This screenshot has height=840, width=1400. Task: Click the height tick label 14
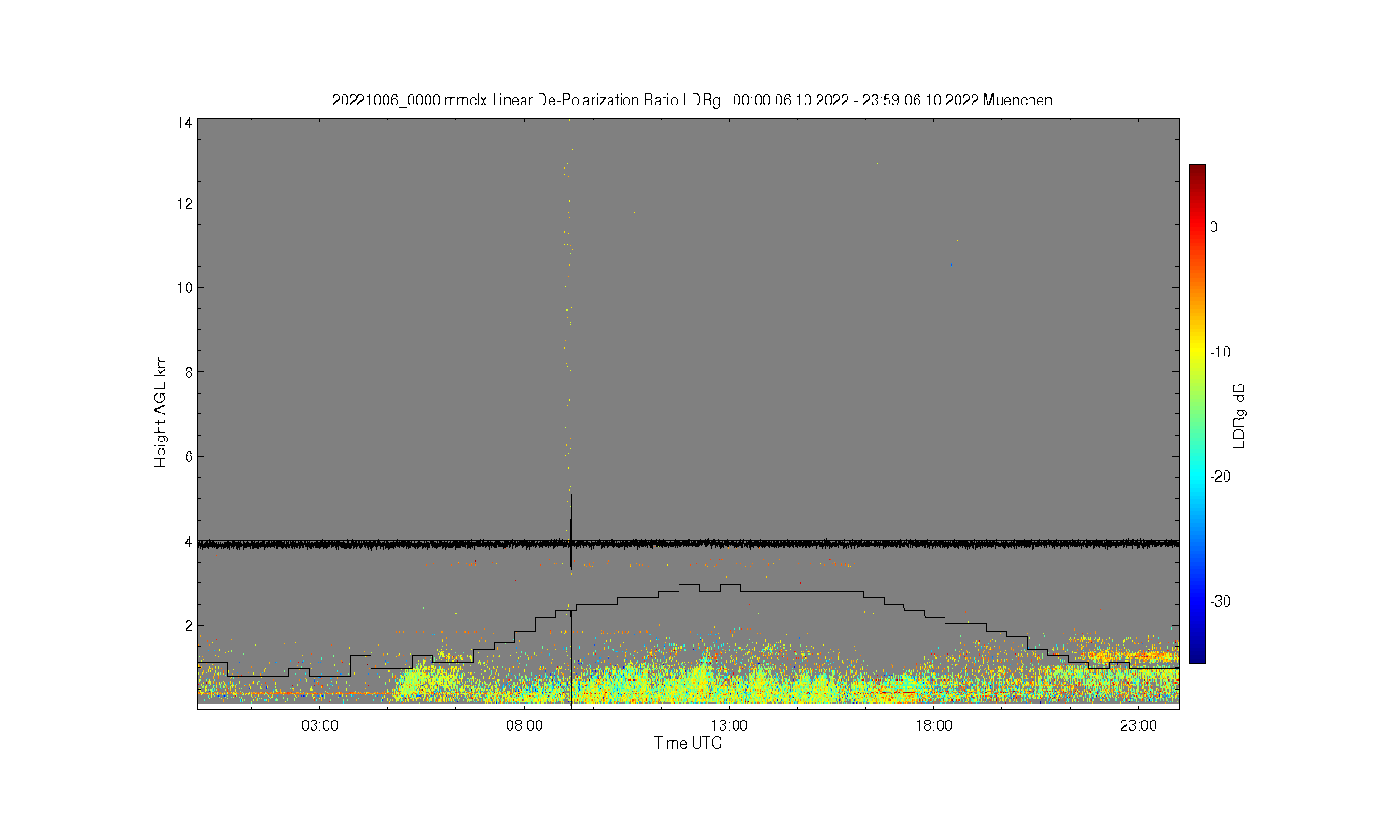[185, 122]
